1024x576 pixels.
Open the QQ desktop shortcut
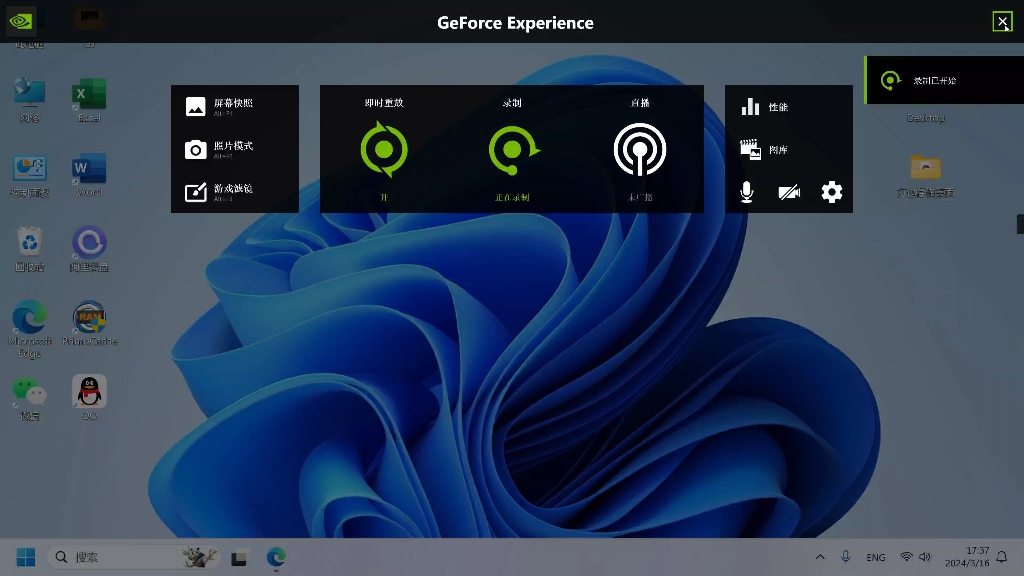click(89, 398)
